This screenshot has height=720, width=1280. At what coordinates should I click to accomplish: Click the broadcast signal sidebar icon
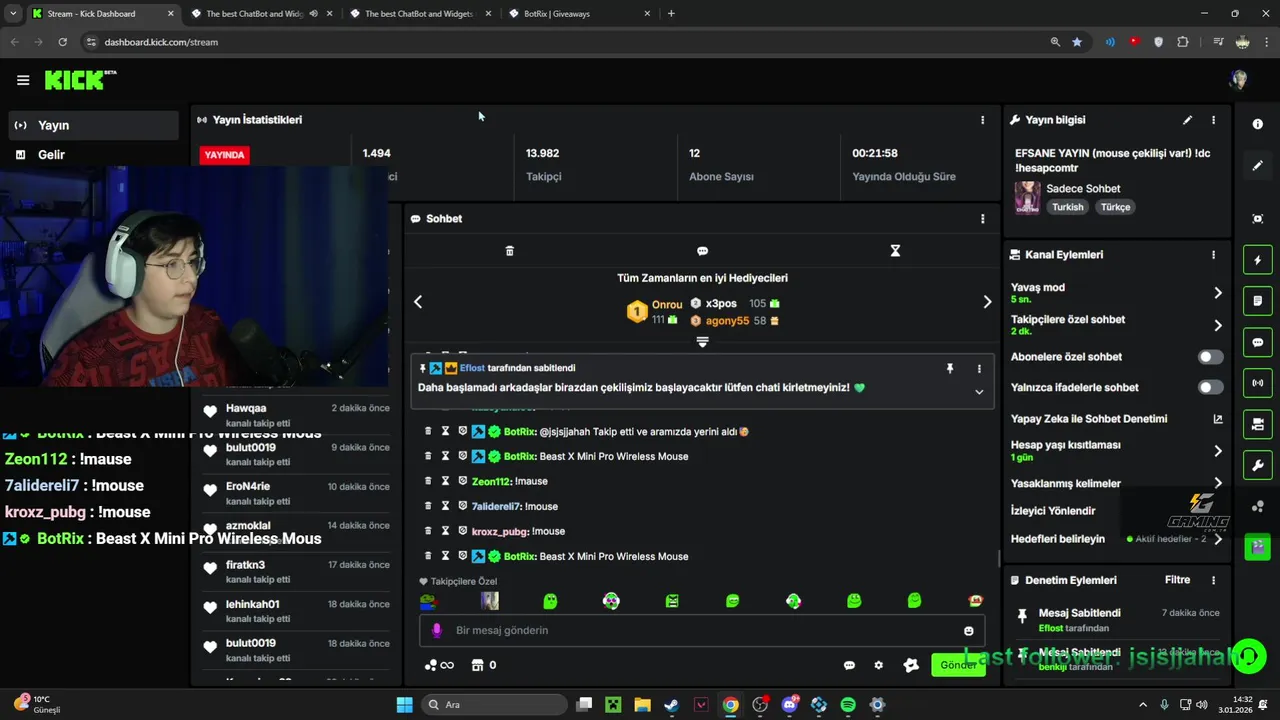[1257, 383]
